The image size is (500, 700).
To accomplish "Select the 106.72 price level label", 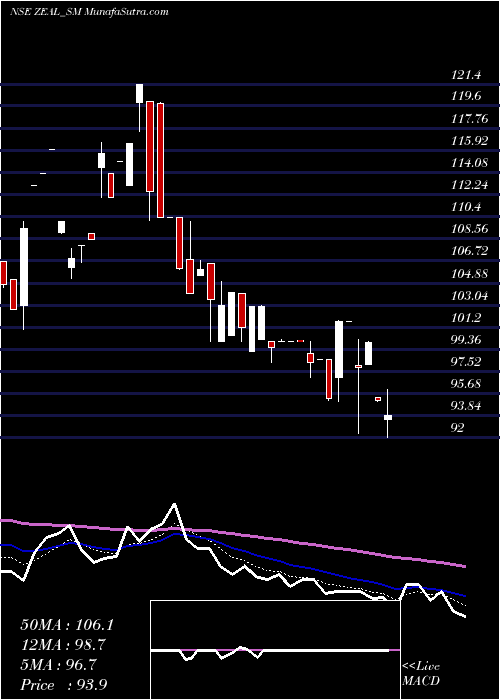I will pyautogui.click(x=469, y=251).
